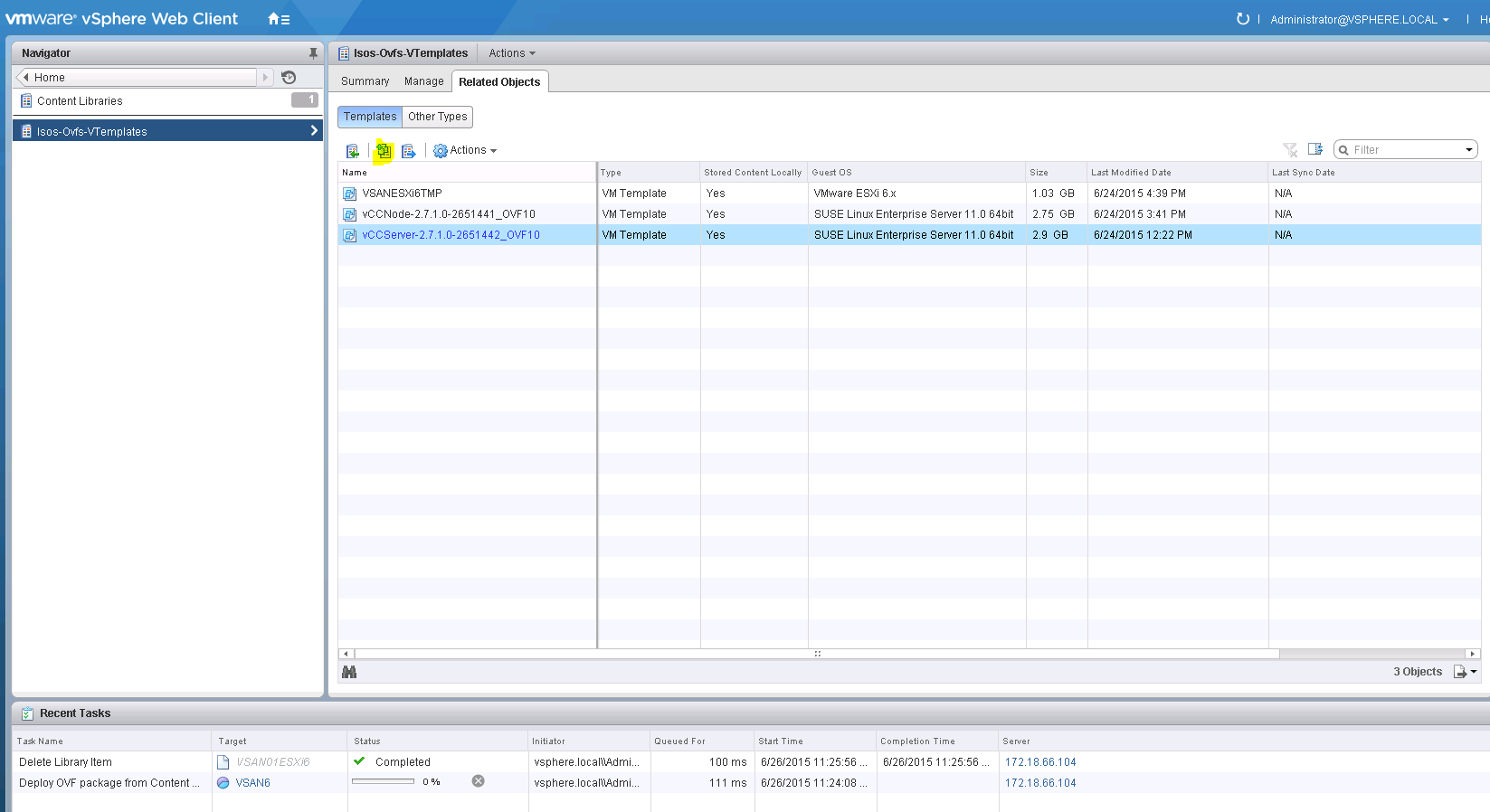Click the gear icon beside the toolbar Actions
This screenshot has width=1490, height=812.
[441, 151]
